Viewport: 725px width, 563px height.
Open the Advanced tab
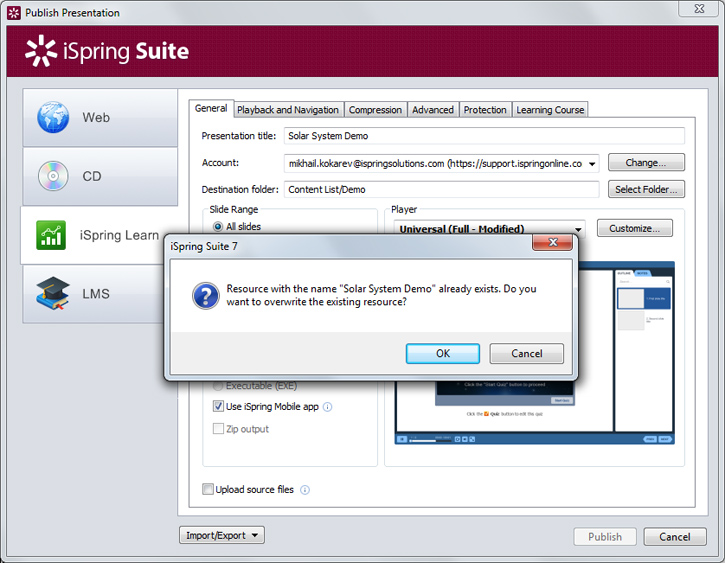pos(433,110)
